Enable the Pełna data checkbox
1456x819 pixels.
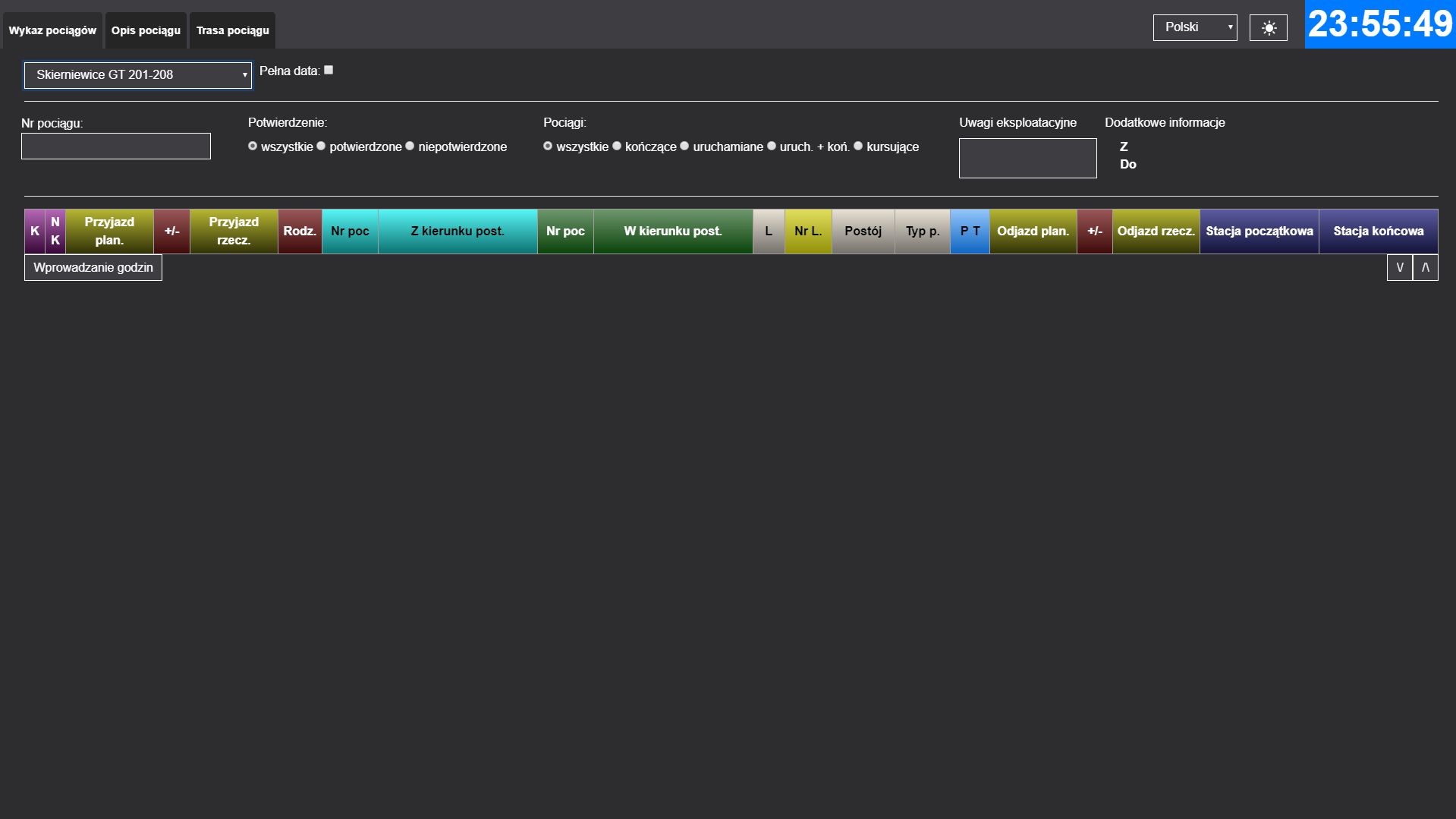pyautogui.click(x=329, y=70)
